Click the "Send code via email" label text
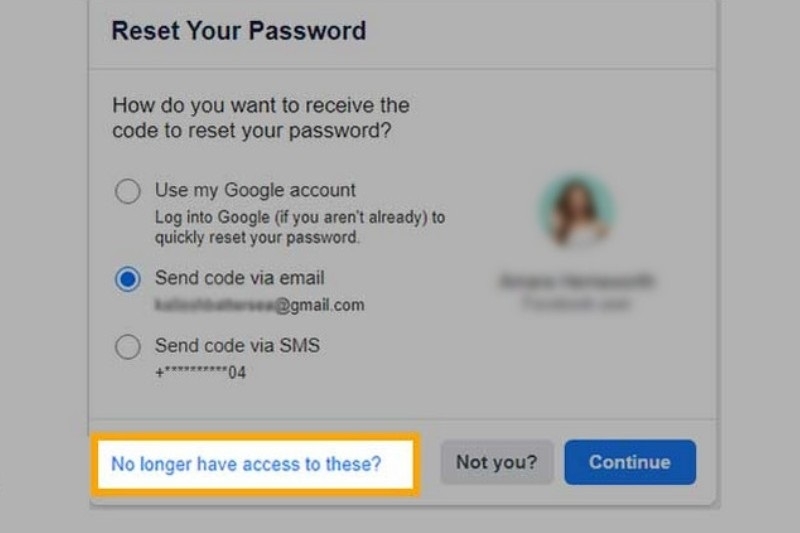This screenshot has width=800, height=533. coord(239,278)
